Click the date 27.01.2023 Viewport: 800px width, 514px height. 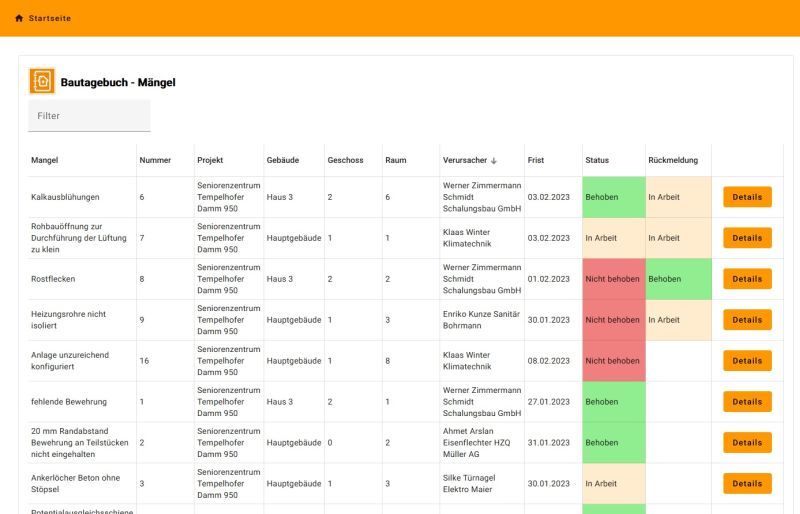[548, 402]
